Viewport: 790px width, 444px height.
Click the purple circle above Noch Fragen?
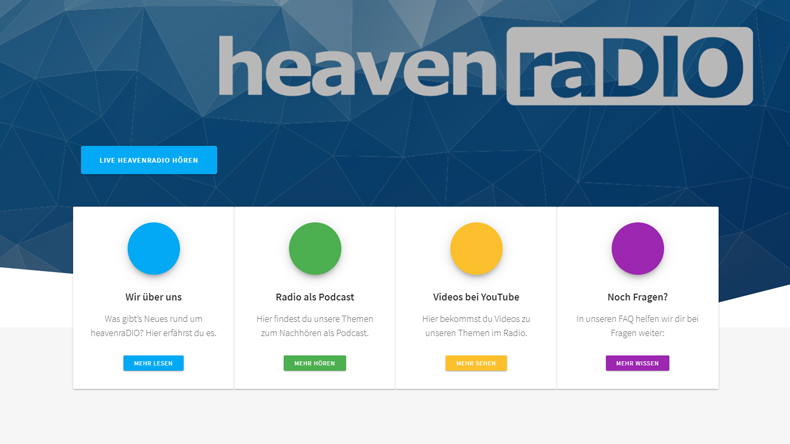click(637, 248)
